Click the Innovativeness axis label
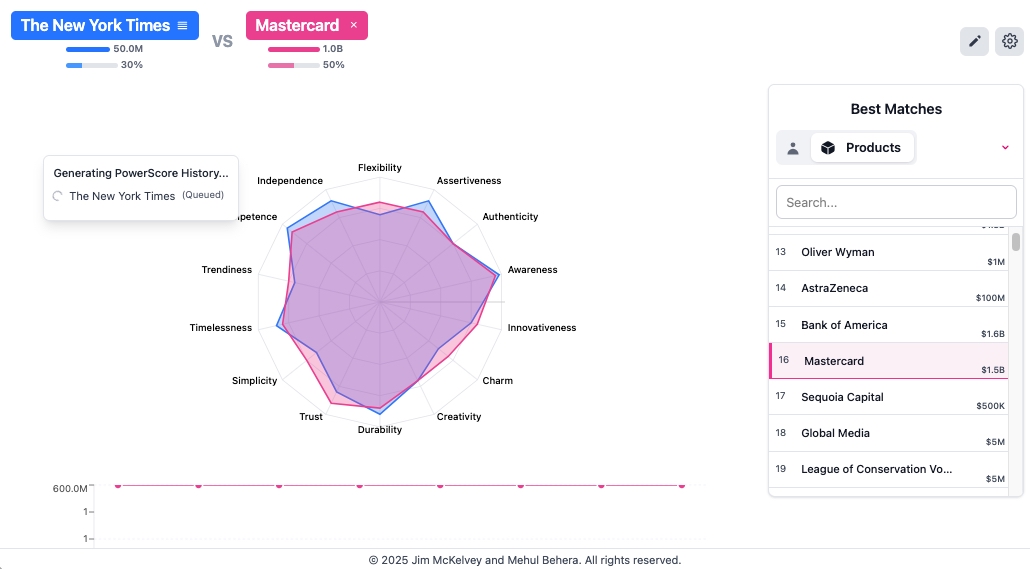Viewport: 1030px width, 569px height. coord(542,328)
